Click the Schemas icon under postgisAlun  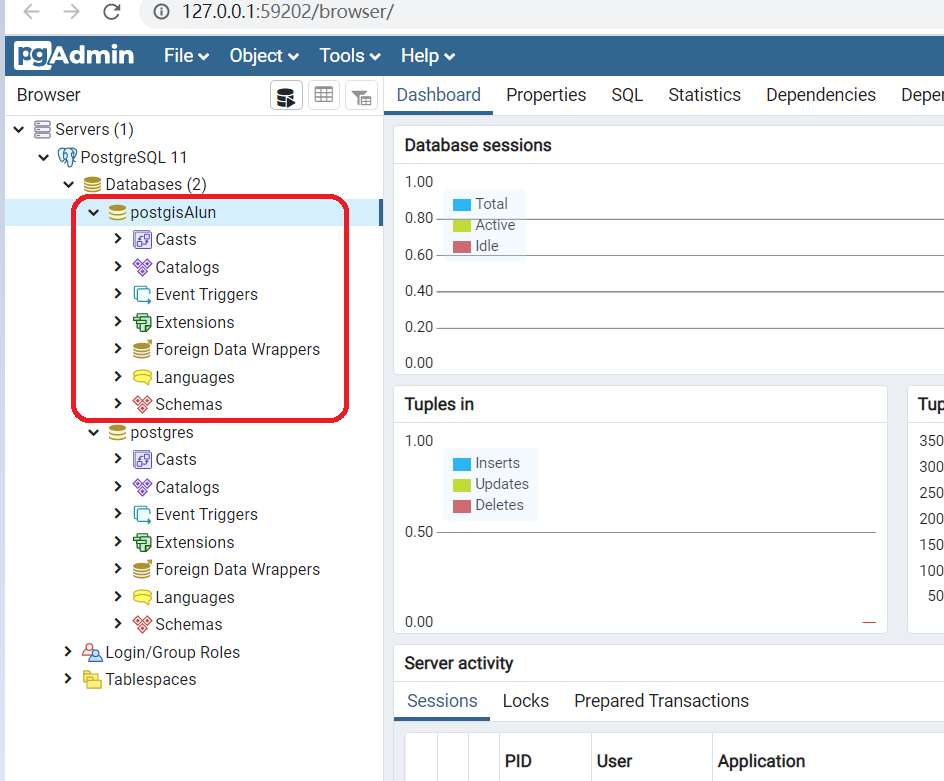(x=142, y=404)
